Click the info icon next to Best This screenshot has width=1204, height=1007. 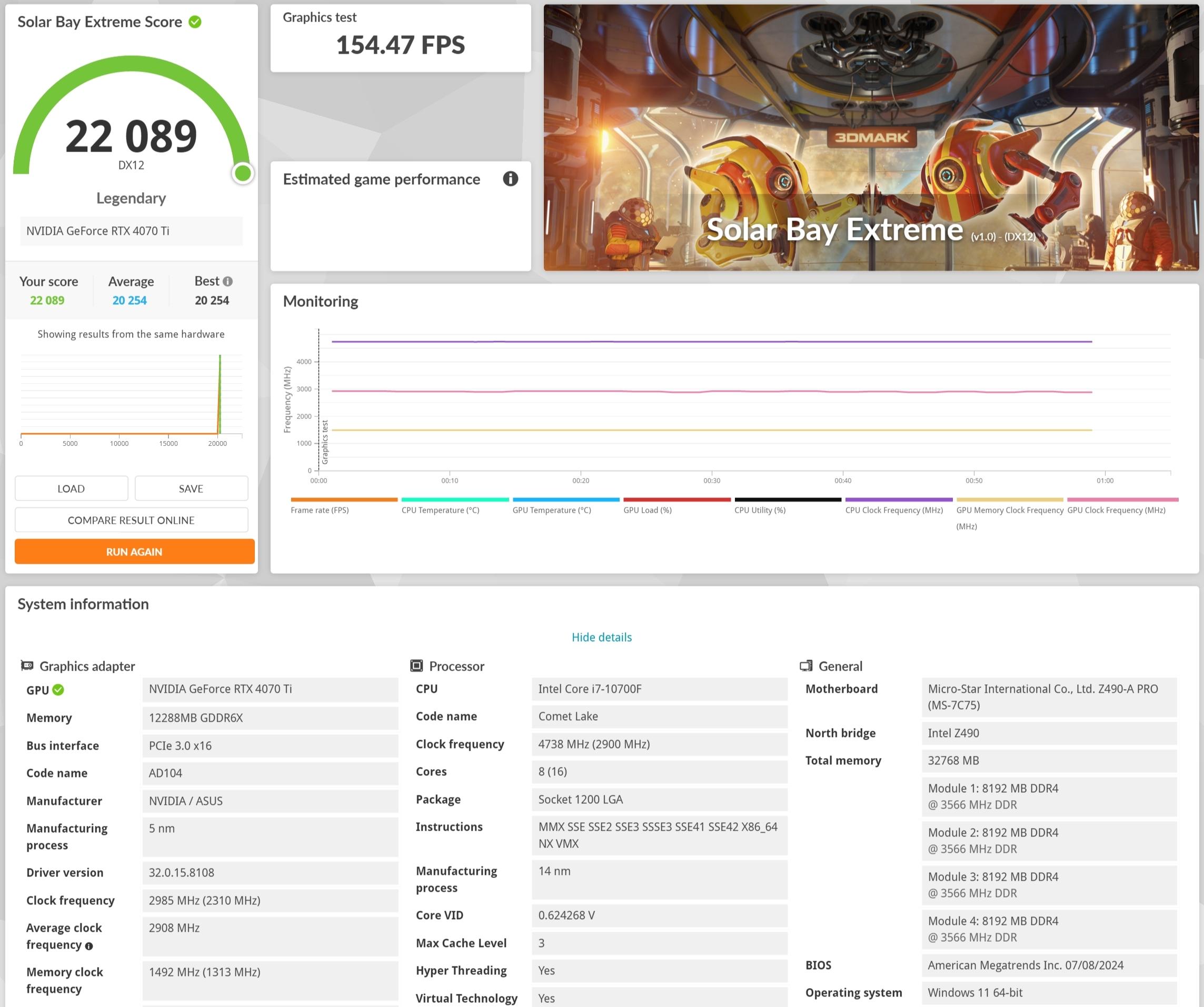pos(227,282)
